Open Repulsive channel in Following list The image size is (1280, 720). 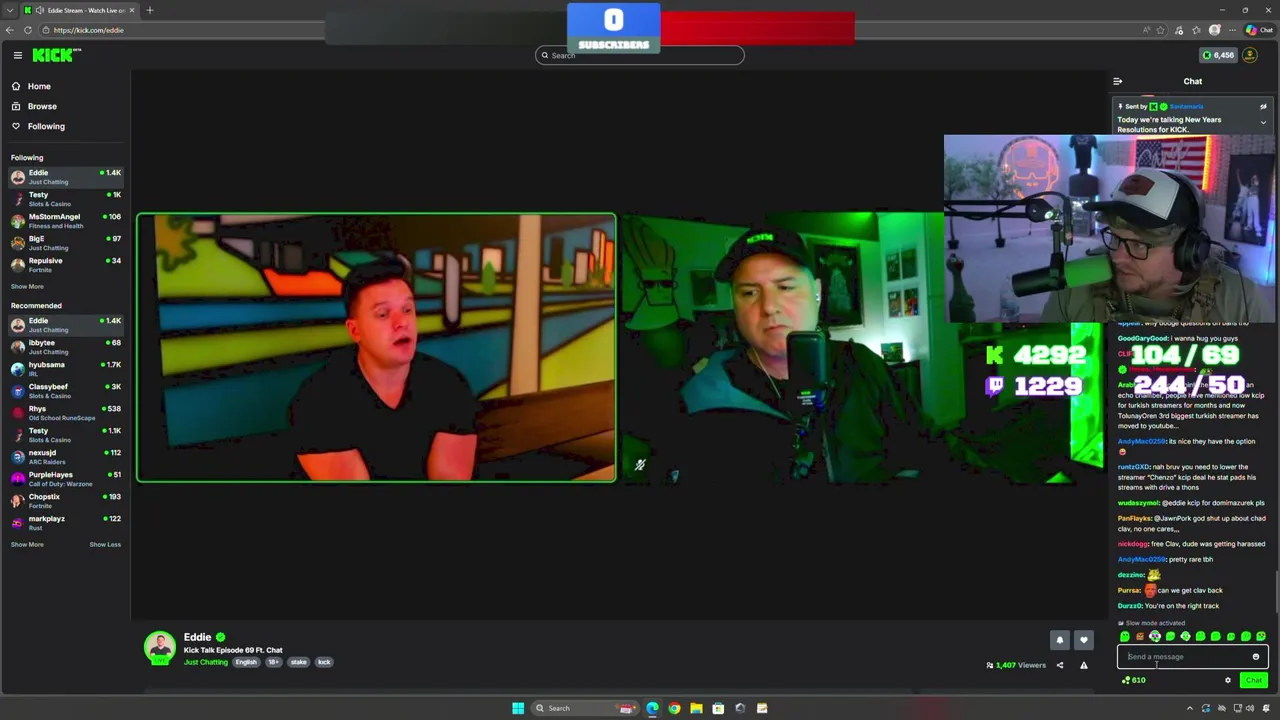(65, 264)
